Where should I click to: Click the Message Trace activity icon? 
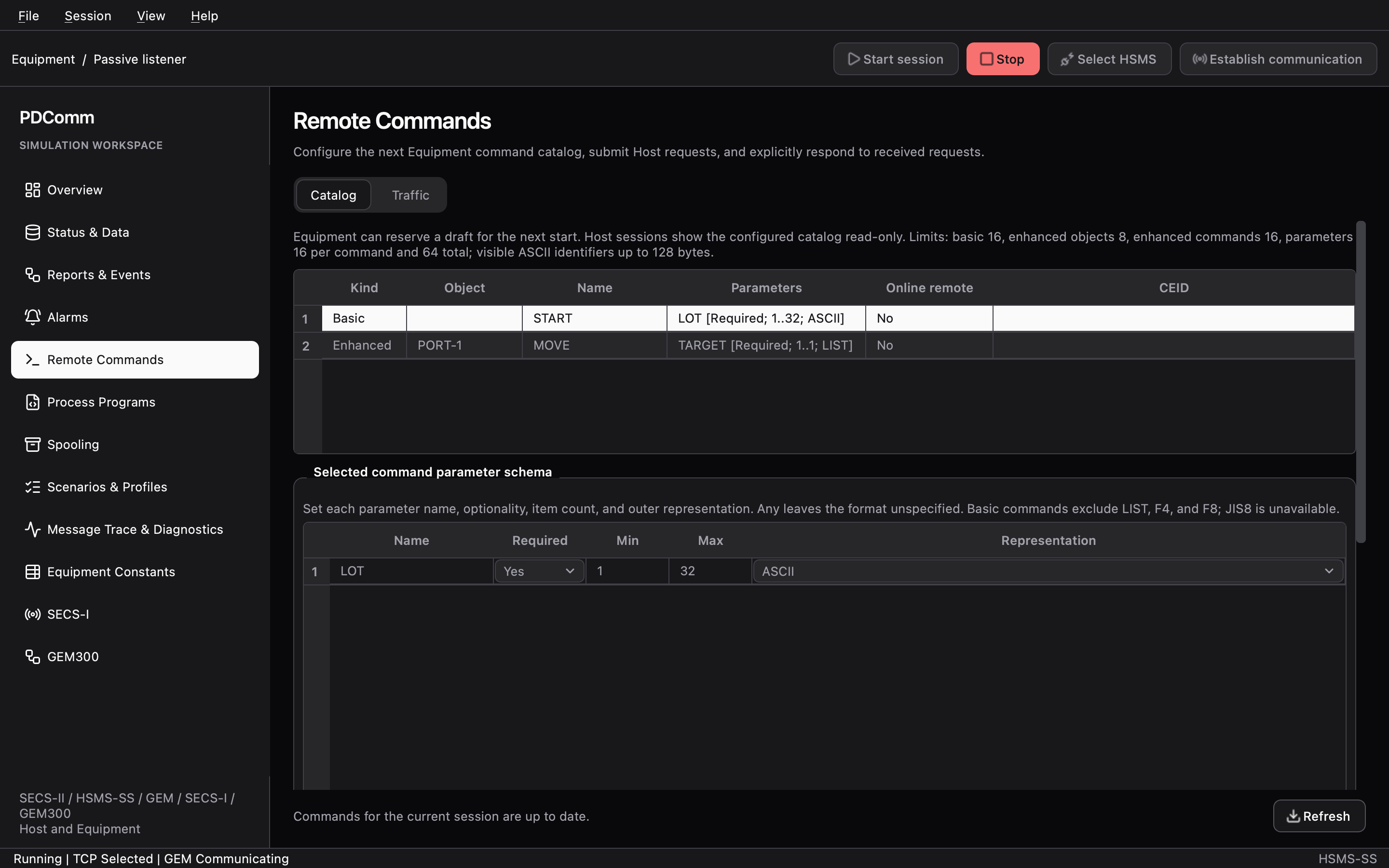click(33, 530)
